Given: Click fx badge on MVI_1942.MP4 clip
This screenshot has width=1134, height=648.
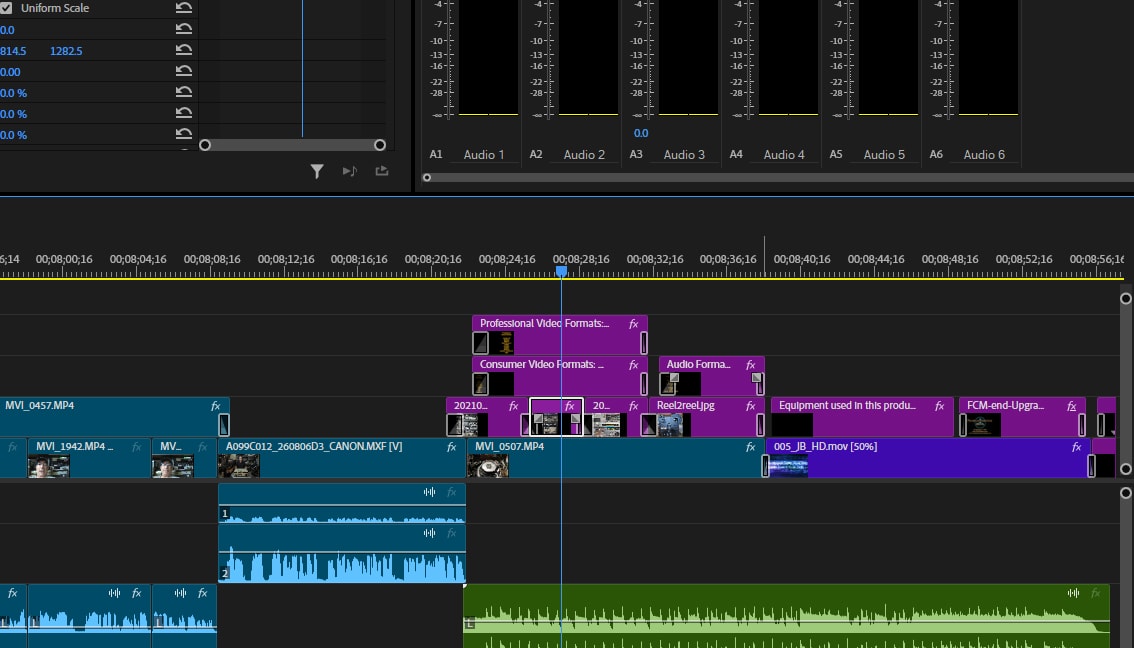Looking at the screenshot, I should (137, 447).
